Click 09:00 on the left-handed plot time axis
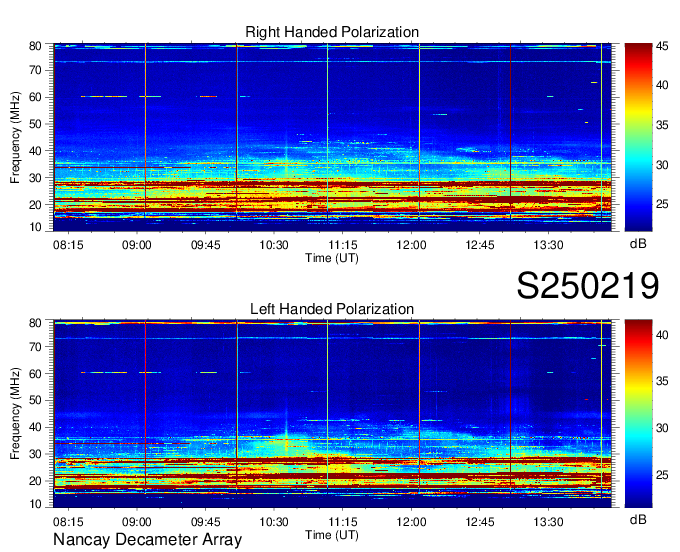Viewport: 680px width, 552px height. pos(137,521)
